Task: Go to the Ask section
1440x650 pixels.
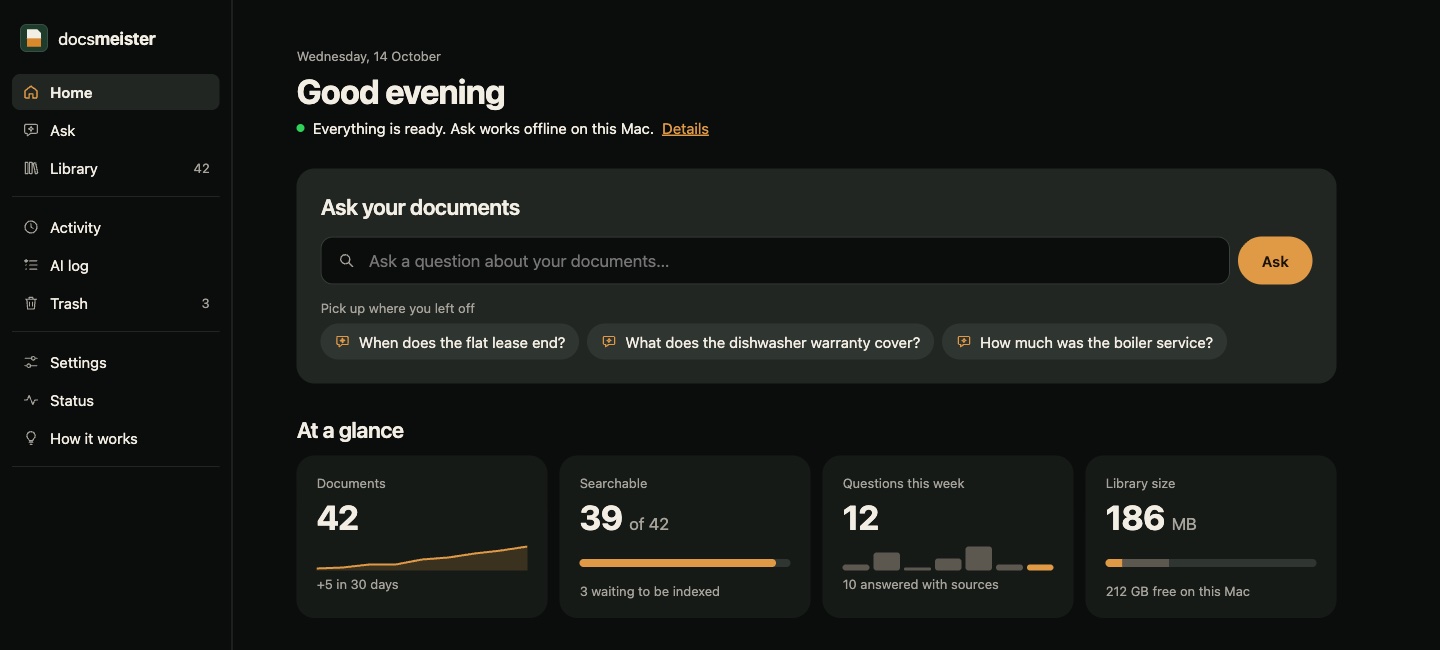Action: pyautogui.click(x=116, y=130)
